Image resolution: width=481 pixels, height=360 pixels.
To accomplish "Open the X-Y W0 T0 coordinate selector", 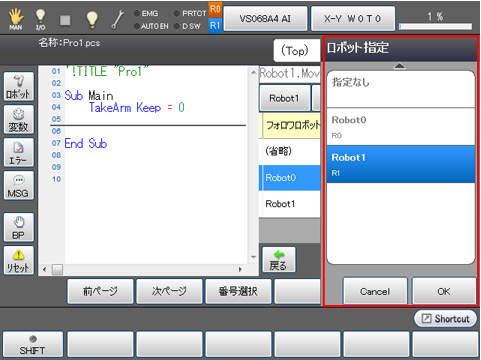I will [353, 19].
